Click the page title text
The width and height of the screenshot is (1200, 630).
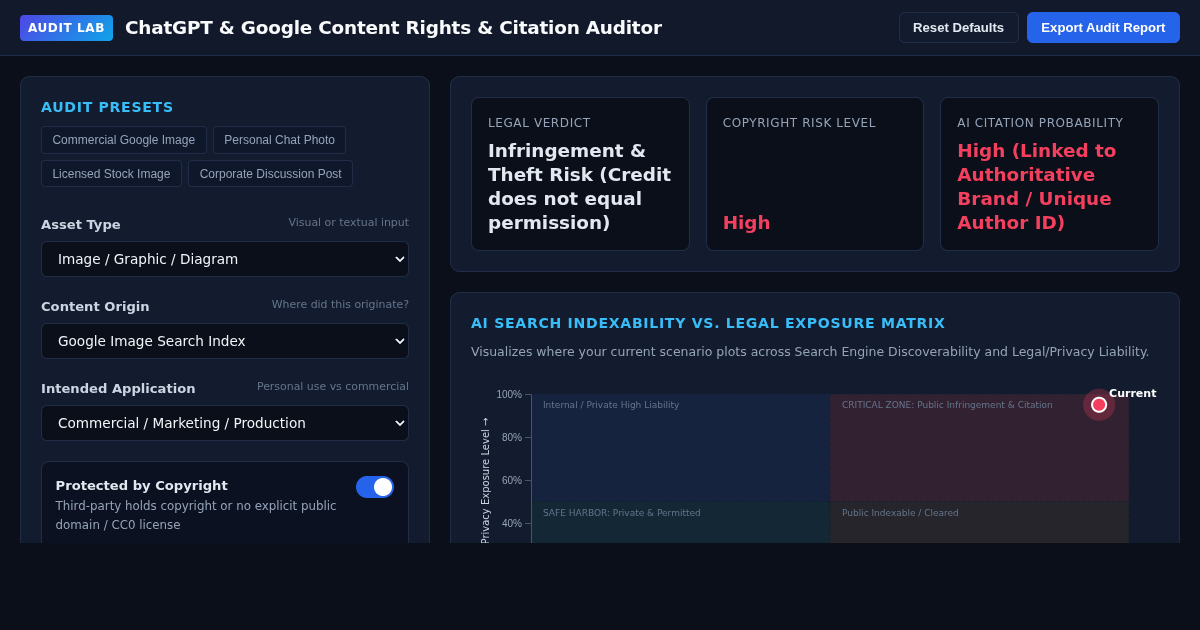tap(393, 28)
